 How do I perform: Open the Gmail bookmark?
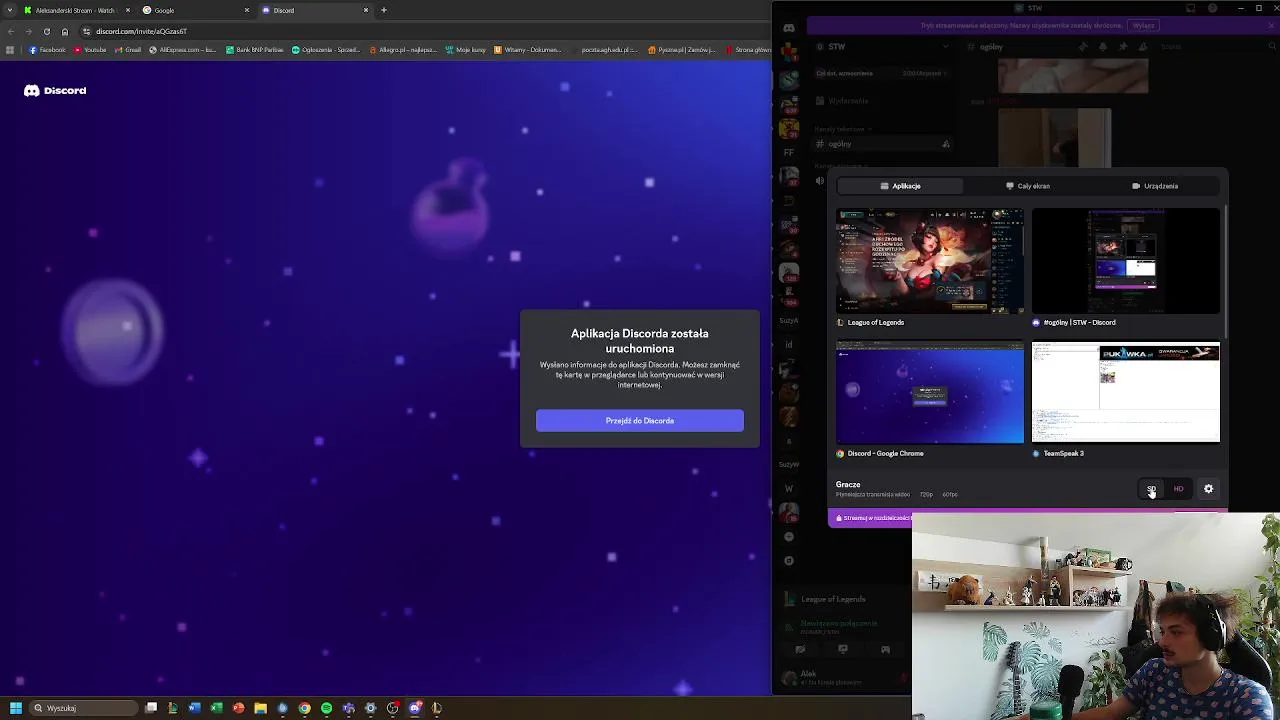click(x=127, y=50)
